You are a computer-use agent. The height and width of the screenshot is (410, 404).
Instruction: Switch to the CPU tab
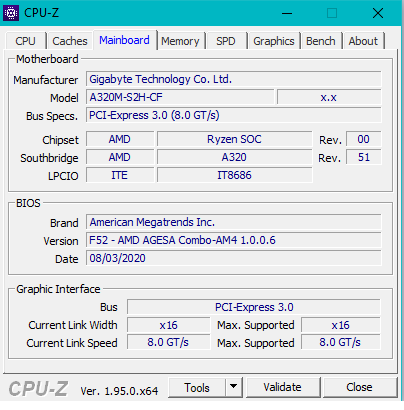[25, 41]
